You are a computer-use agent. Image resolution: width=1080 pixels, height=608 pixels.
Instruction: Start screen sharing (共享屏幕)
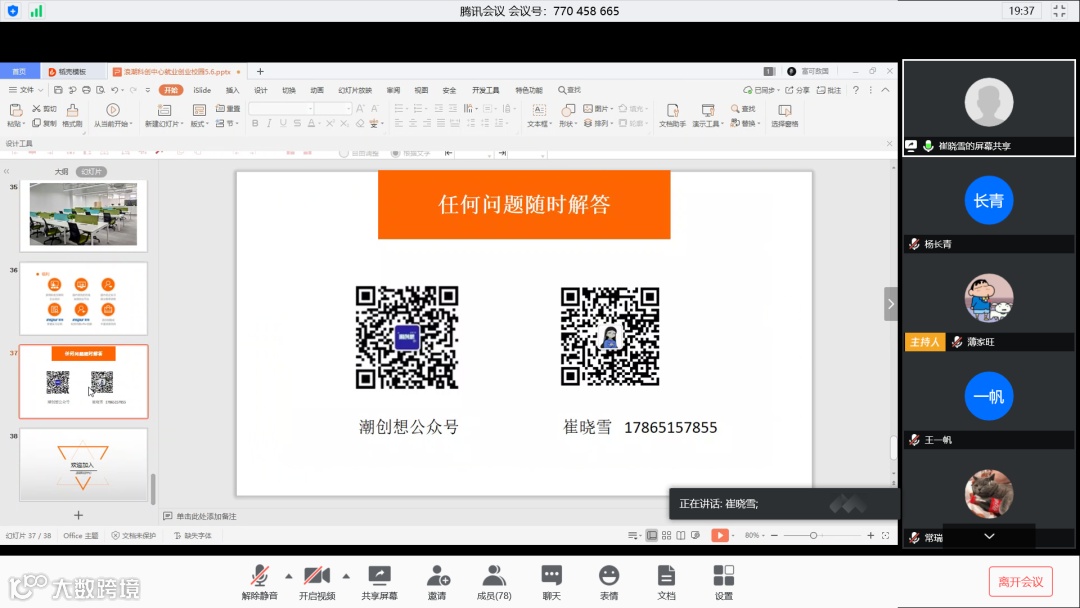point(380,582)
